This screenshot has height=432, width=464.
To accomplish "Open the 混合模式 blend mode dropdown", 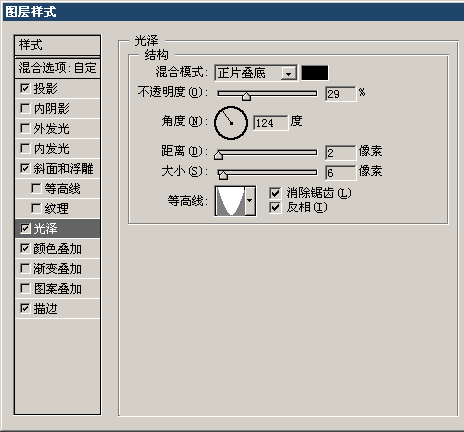I will [256, 73].
